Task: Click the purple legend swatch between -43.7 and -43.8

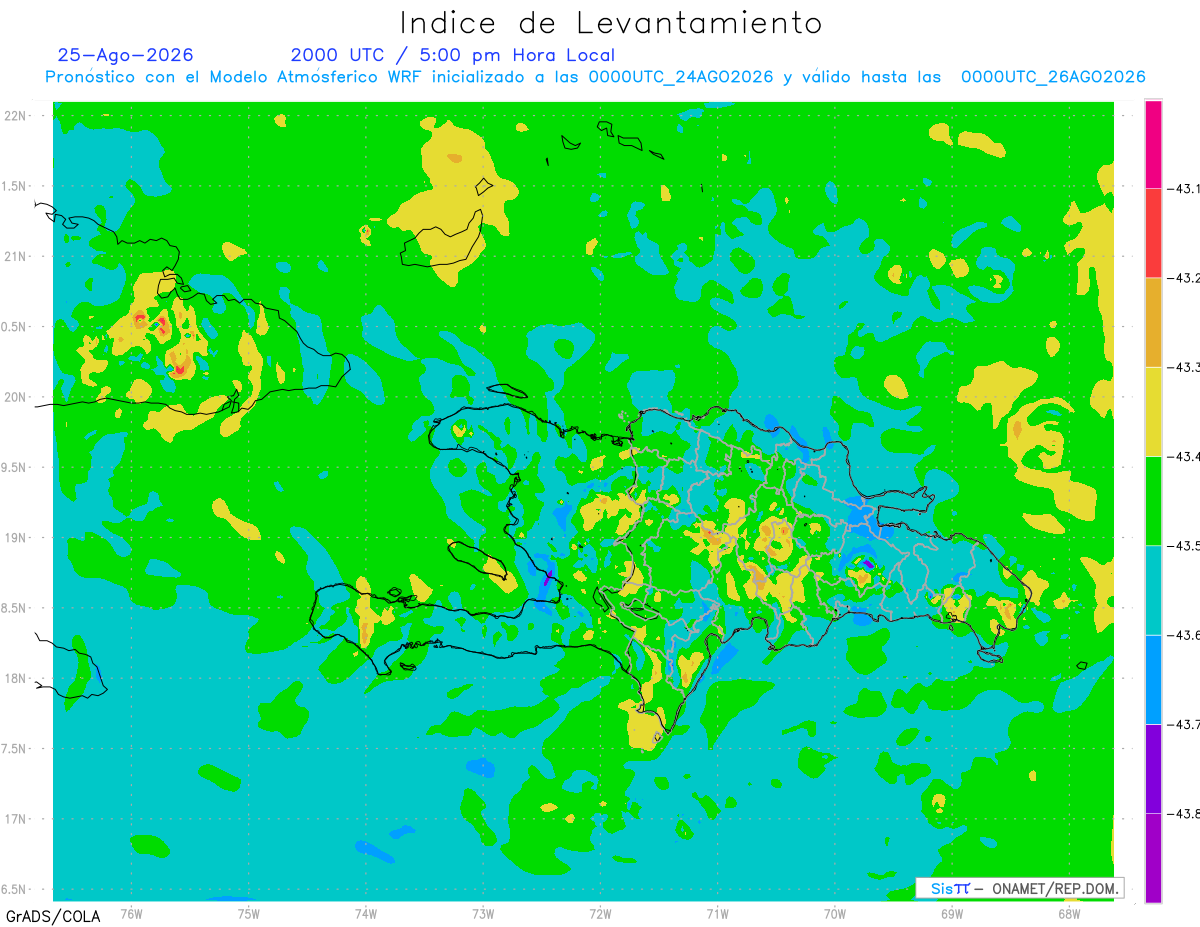Action: [x=1153, y=768]
